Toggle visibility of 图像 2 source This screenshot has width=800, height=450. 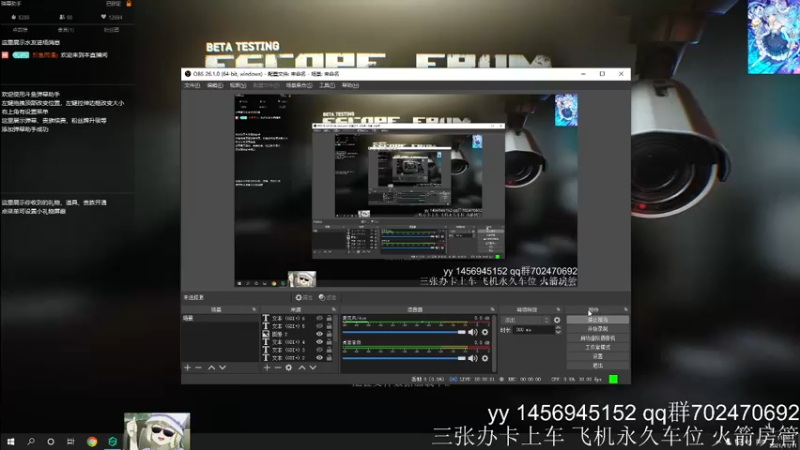[319, 334]
